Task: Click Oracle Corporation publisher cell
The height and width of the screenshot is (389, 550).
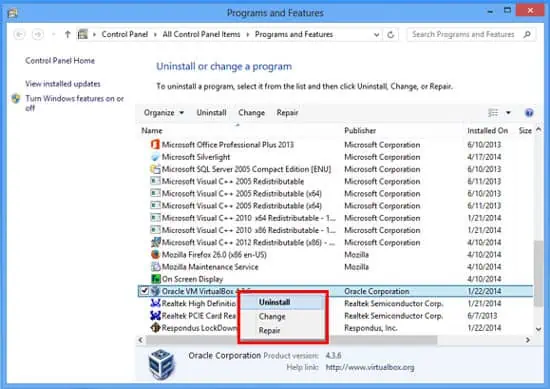Action: click(x=377, y=291)
